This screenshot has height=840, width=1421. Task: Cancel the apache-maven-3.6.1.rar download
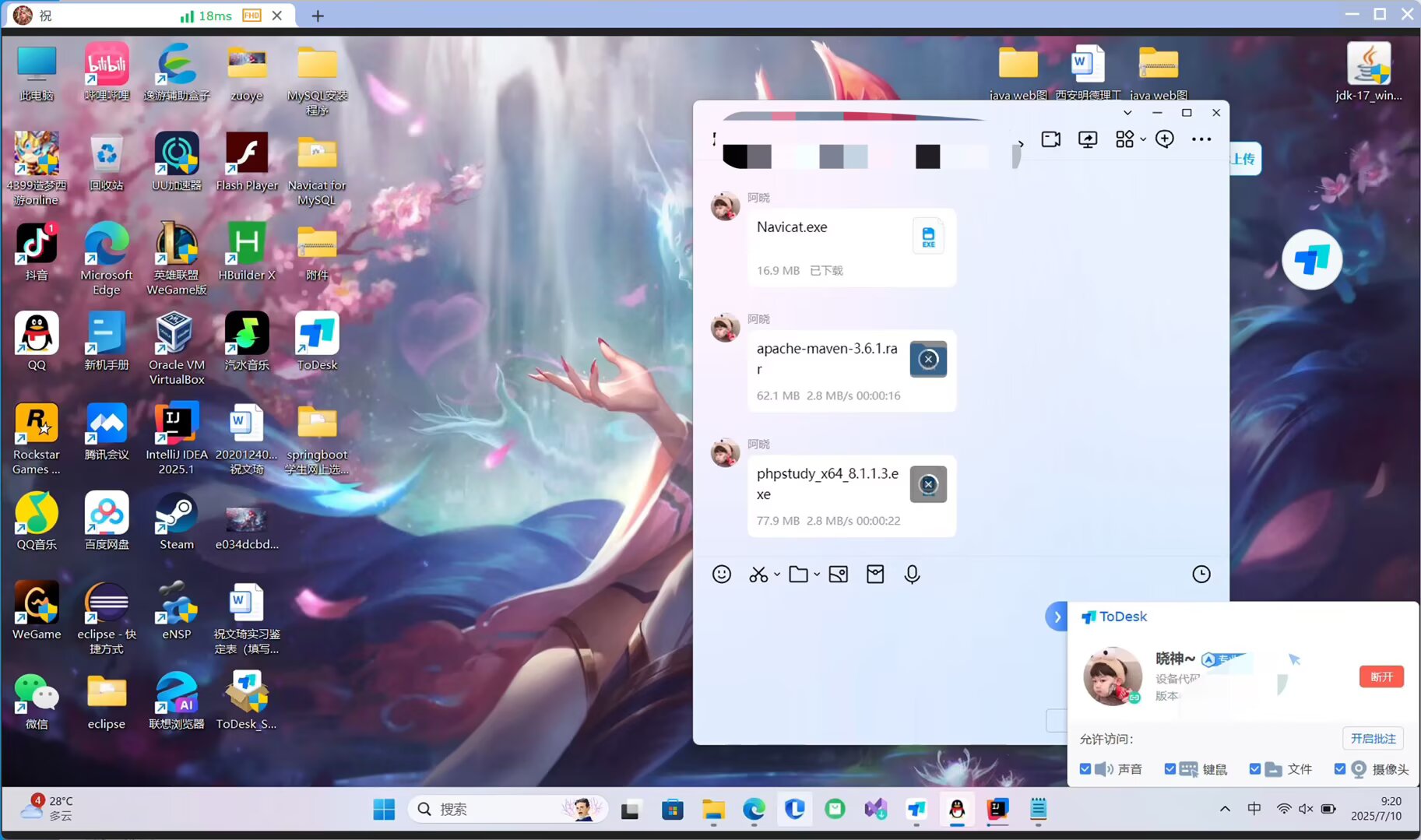pyautogui.click(x=928, y=360)
